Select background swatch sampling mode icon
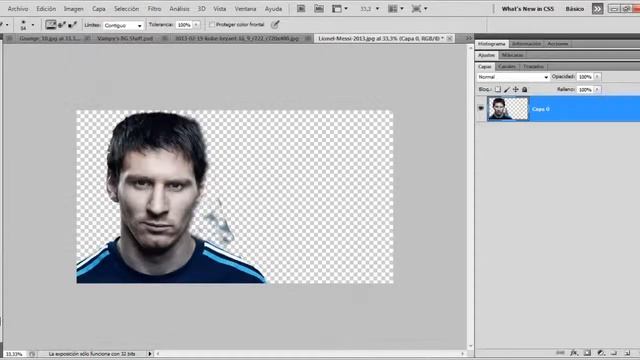640x360 pixels. point(73,25)
